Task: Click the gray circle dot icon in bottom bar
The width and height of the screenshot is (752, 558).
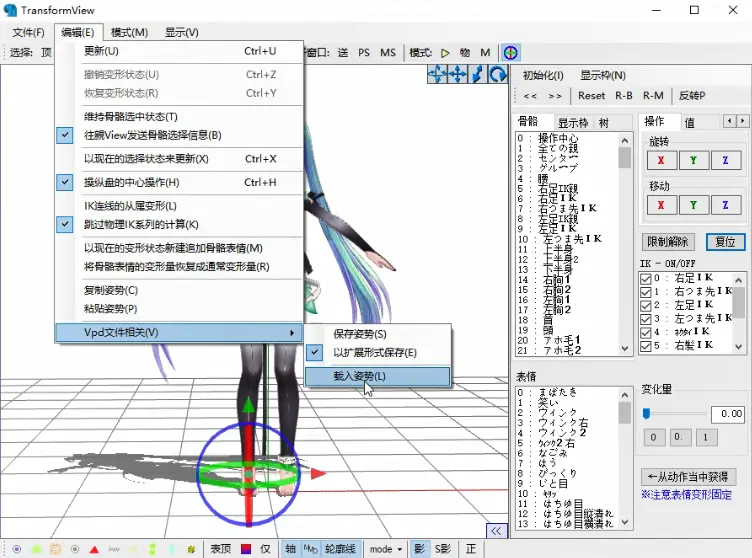Action: coord(75,549)
